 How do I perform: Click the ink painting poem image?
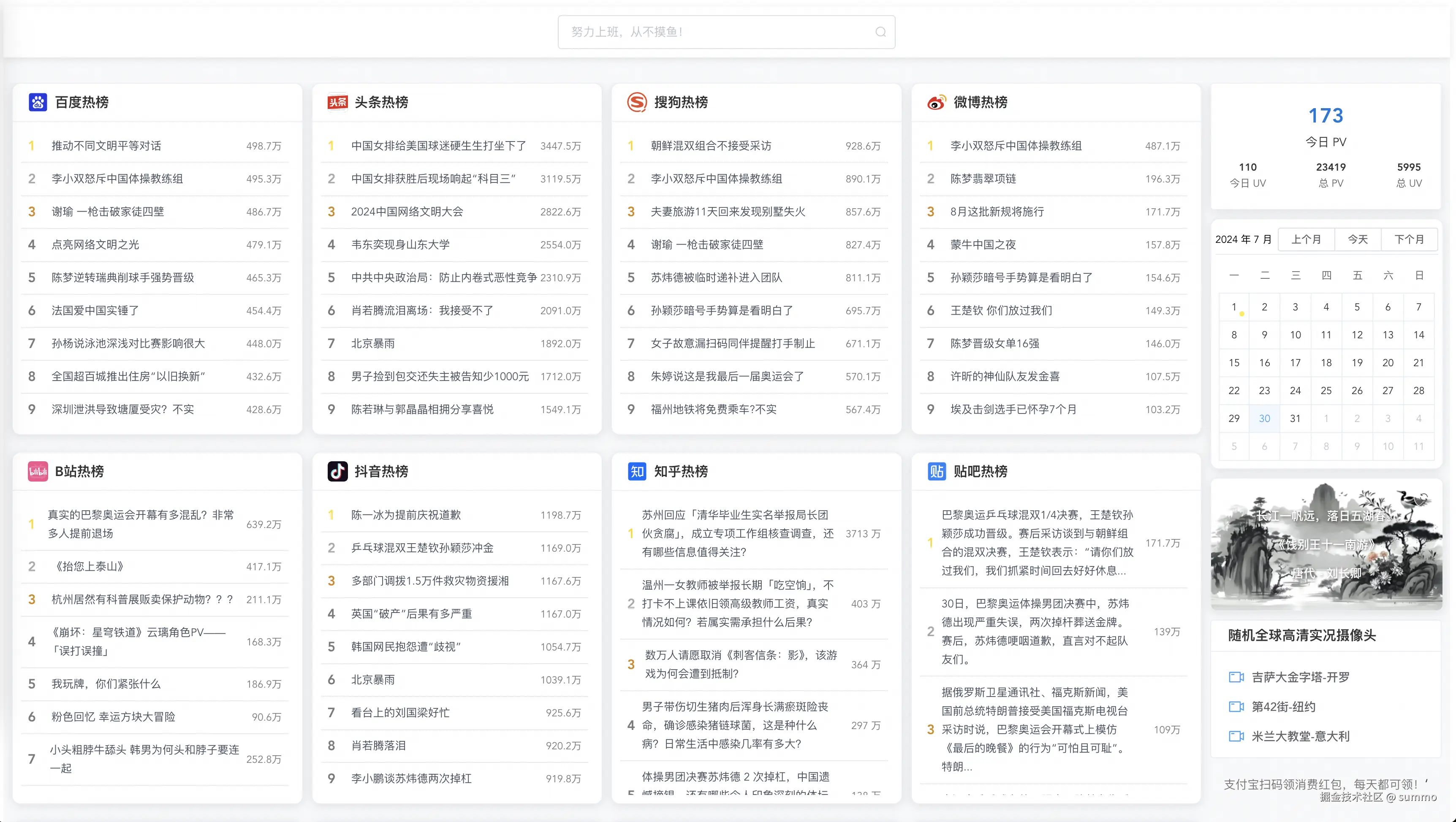[x=1326, y=545]
